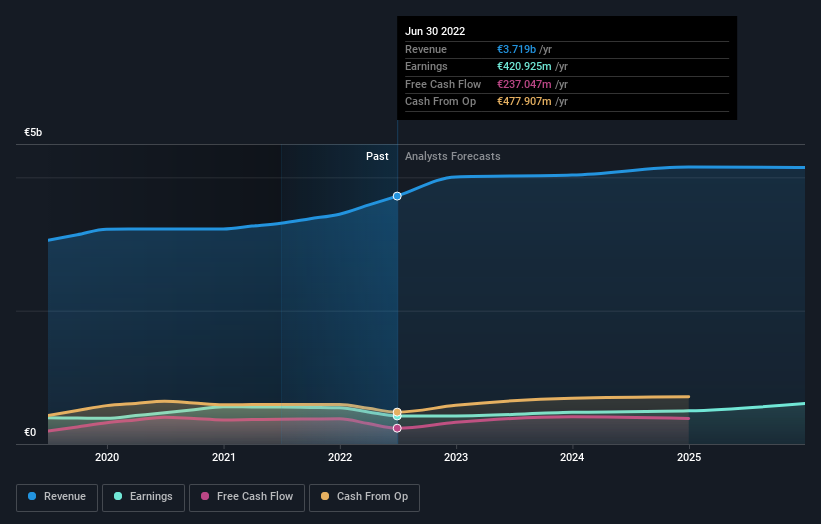
Task: Click the blue Revenue data point marker
Action: [x=397, y=196]
